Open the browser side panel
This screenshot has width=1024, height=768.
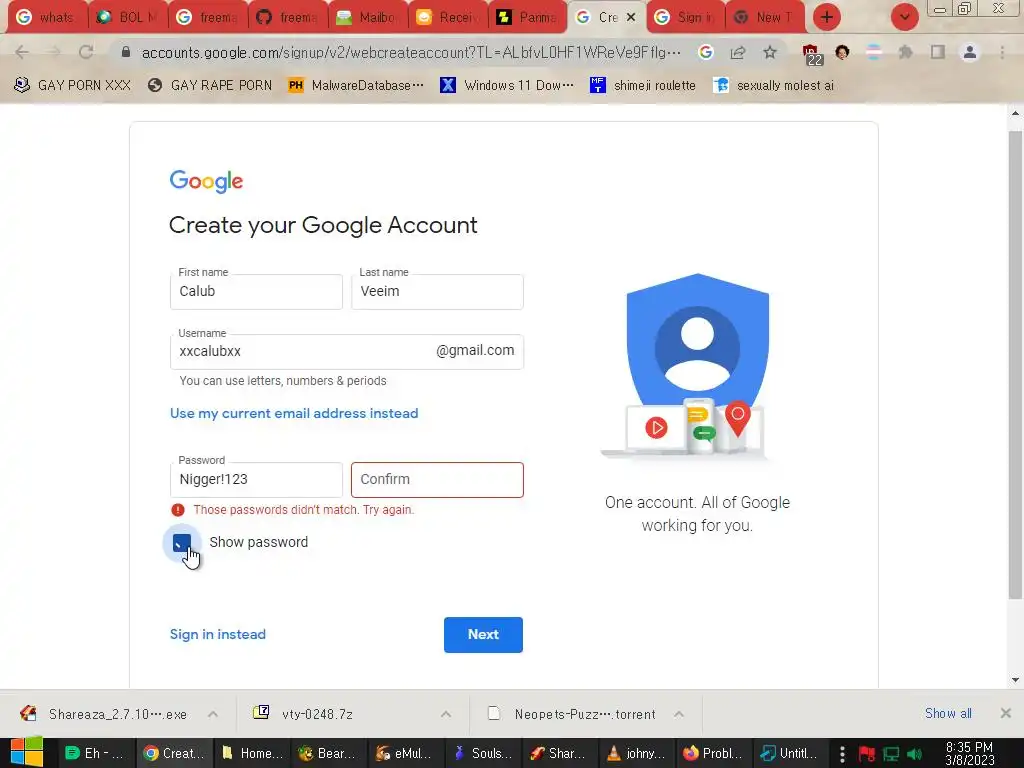938,52
